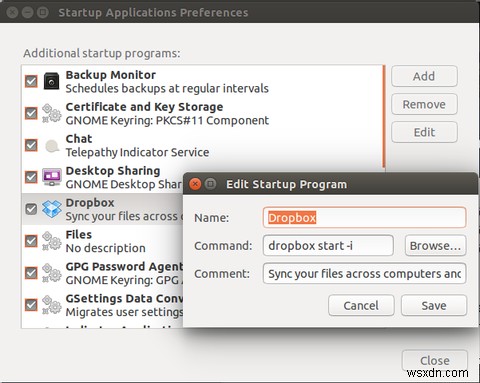This screenshot has height=383, width=480.
Task: Select the Files entry title
Action: click(x=79, y=235)
